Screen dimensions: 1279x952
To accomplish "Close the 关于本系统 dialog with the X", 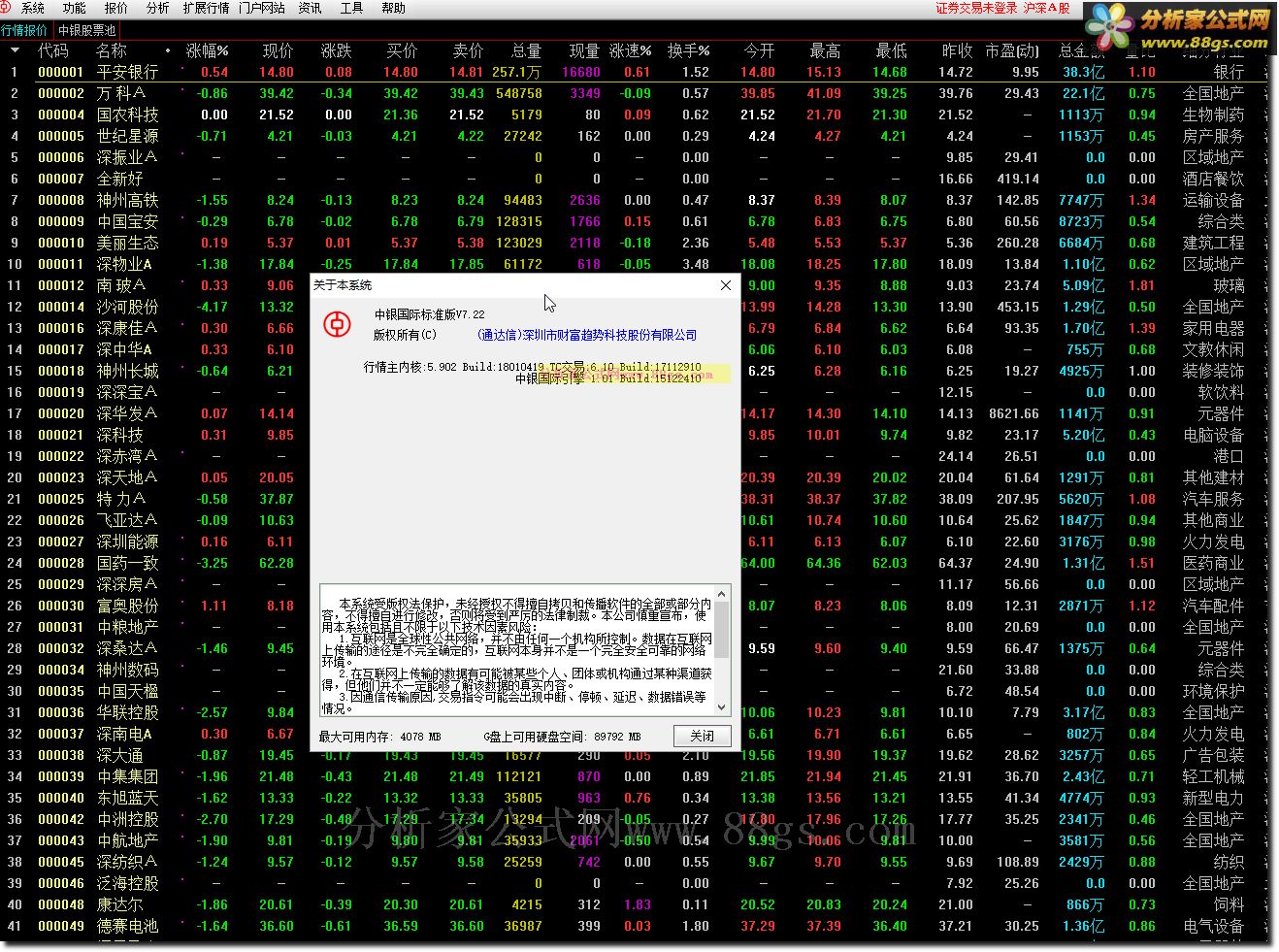I will coord(726,285).
